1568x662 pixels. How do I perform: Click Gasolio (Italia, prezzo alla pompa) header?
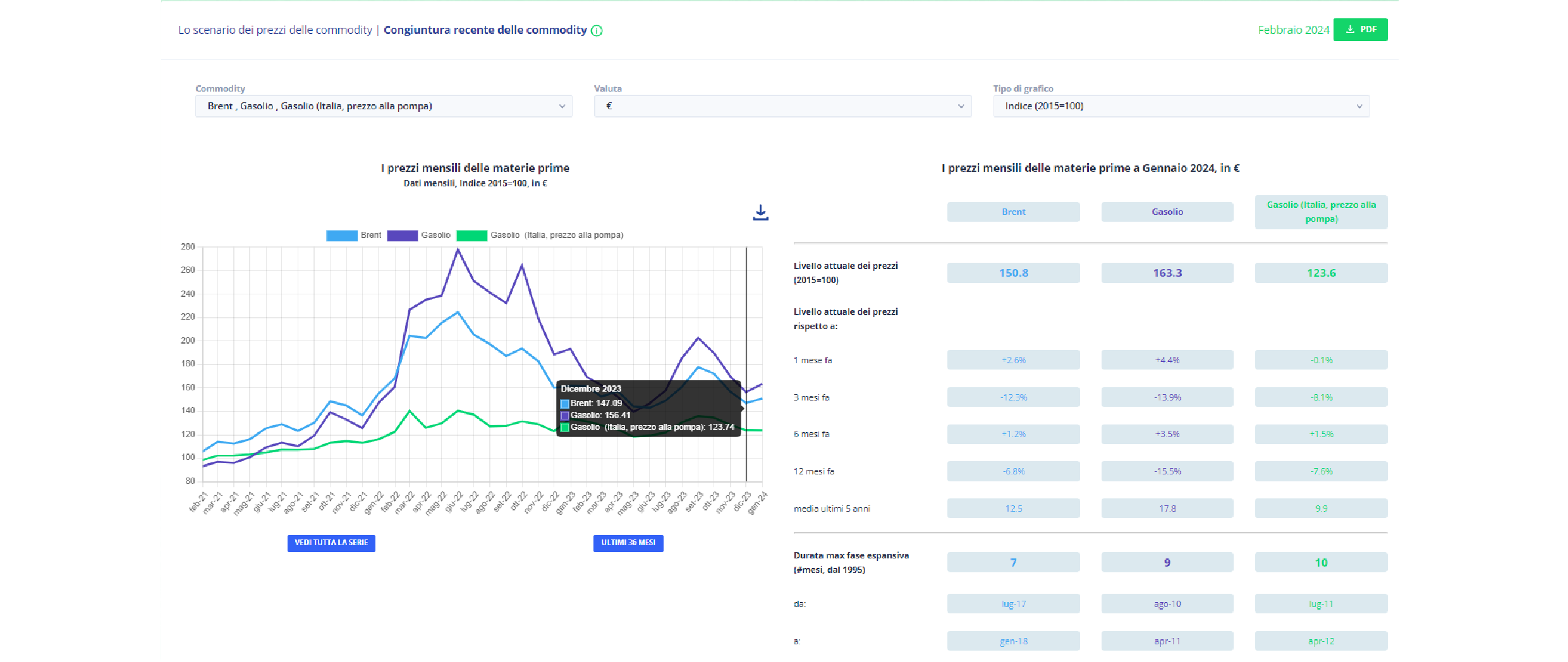1321,212
